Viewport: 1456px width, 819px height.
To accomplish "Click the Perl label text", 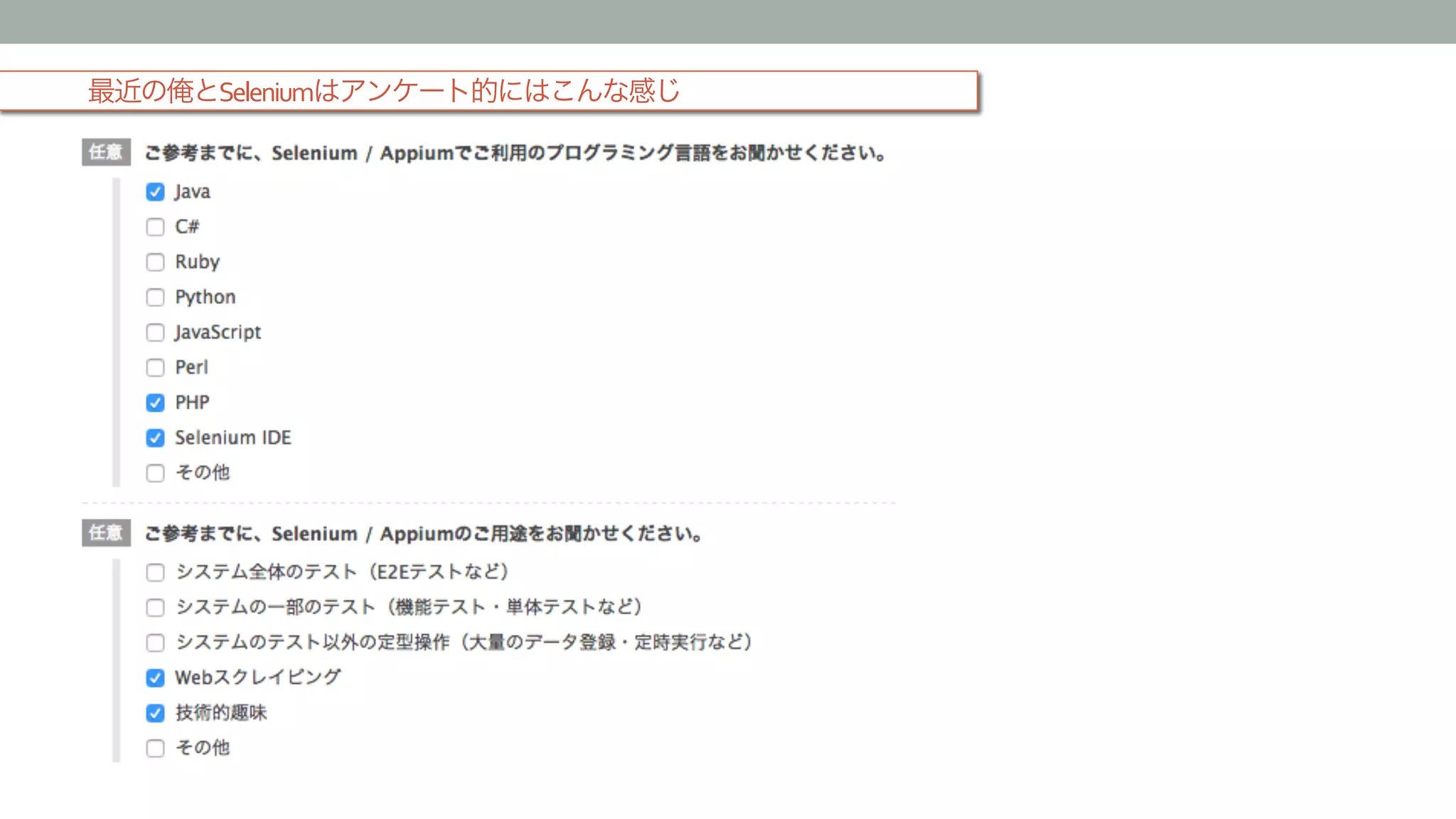I will click(192, 367).
